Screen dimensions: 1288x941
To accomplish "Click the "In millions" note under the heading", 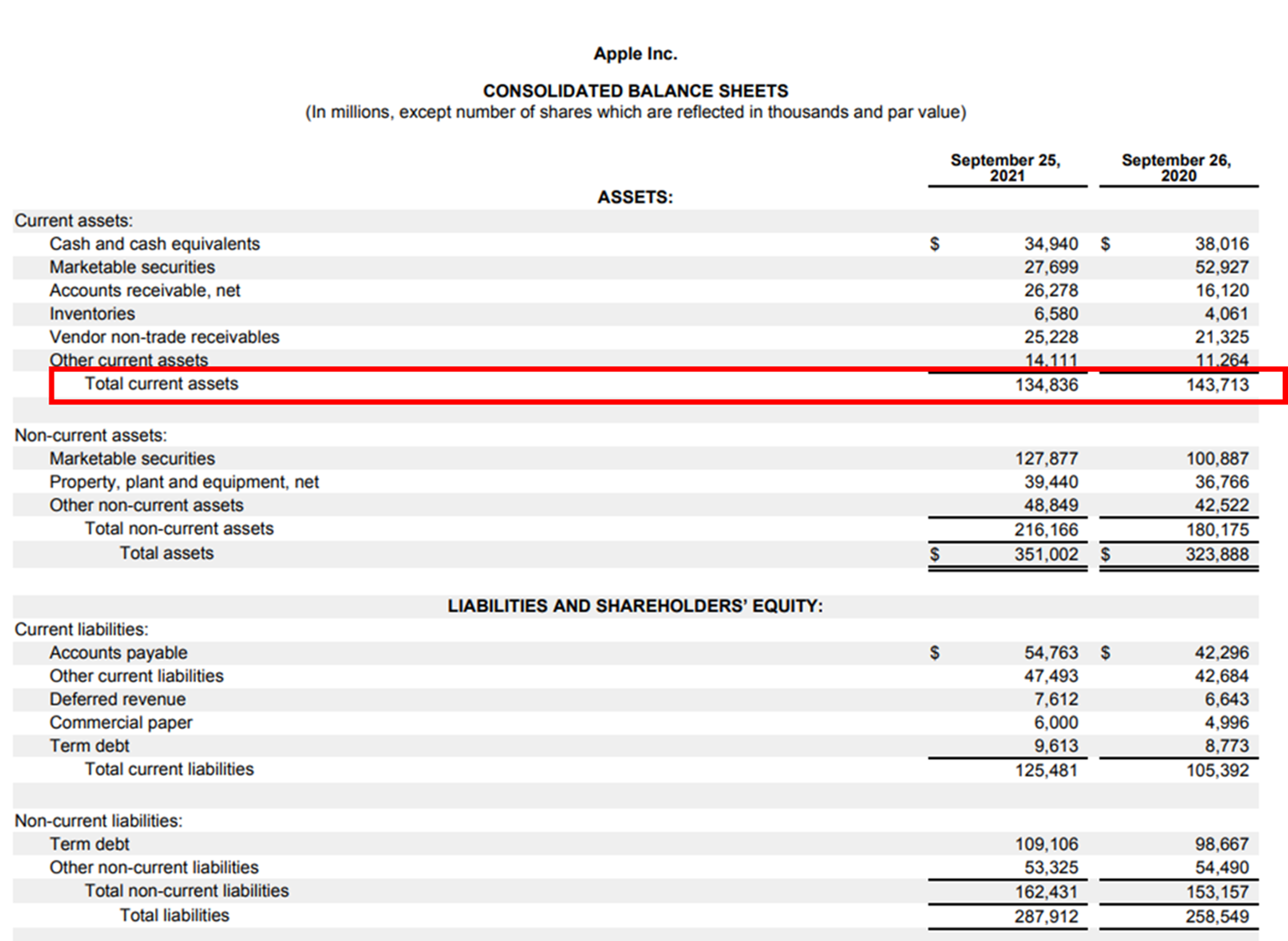I will coord(635,112).
